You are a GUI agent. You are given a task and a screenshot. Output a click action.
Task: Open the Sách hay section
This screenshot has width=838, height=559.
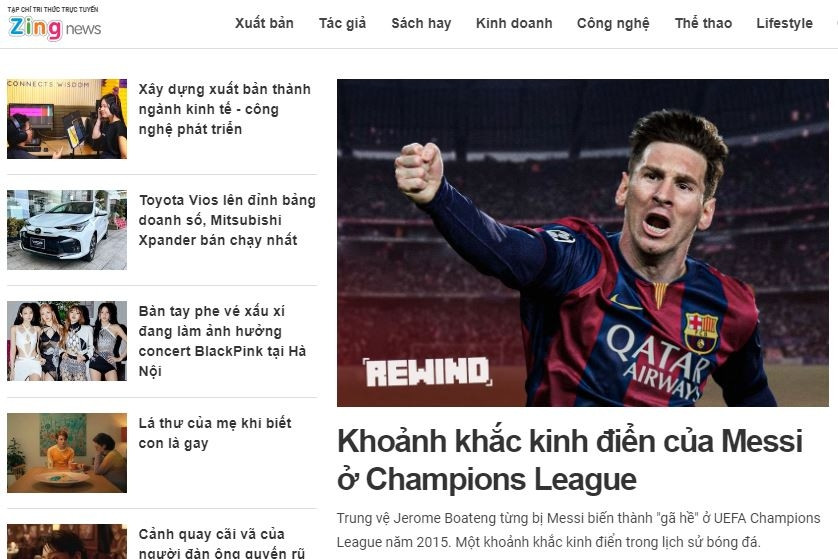click(x=421, y=24)
